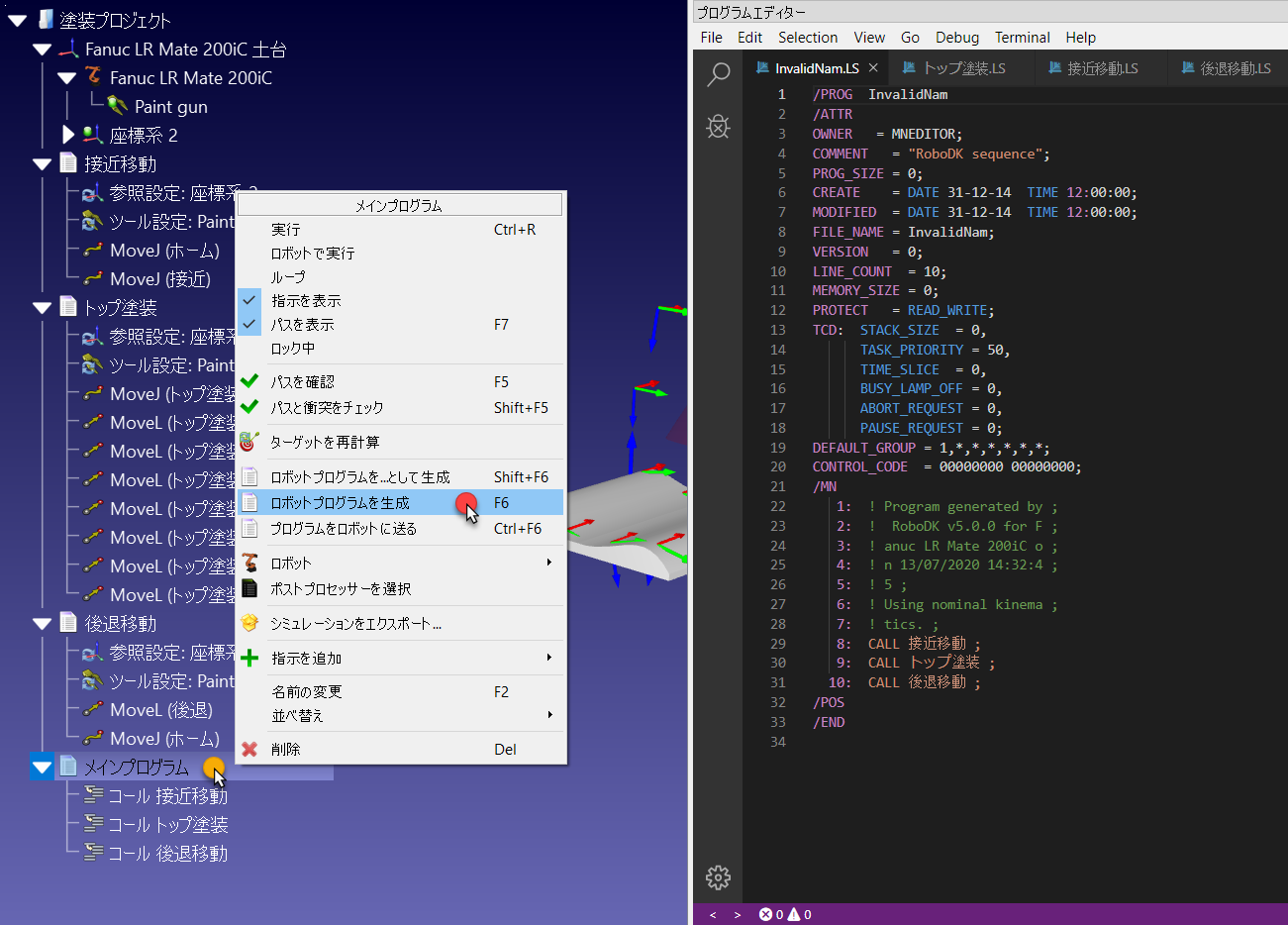
Task: Click the warnings triangle in status bar
Action: pos(793,914)
